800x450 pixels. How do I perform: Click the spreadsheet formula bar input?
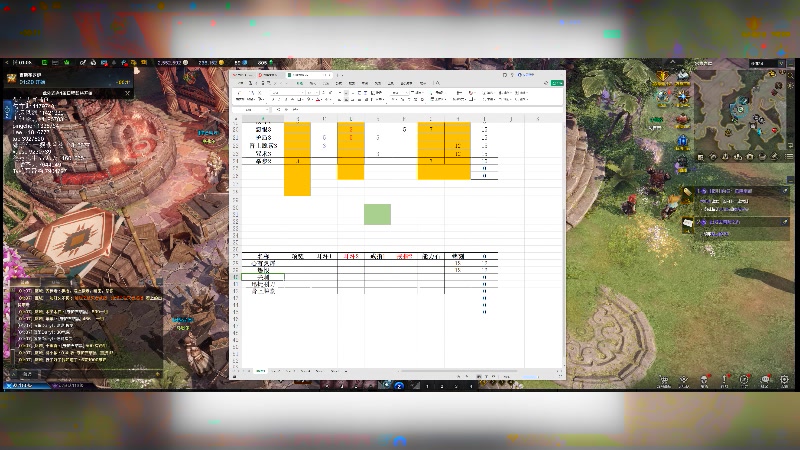click(431, 110)
